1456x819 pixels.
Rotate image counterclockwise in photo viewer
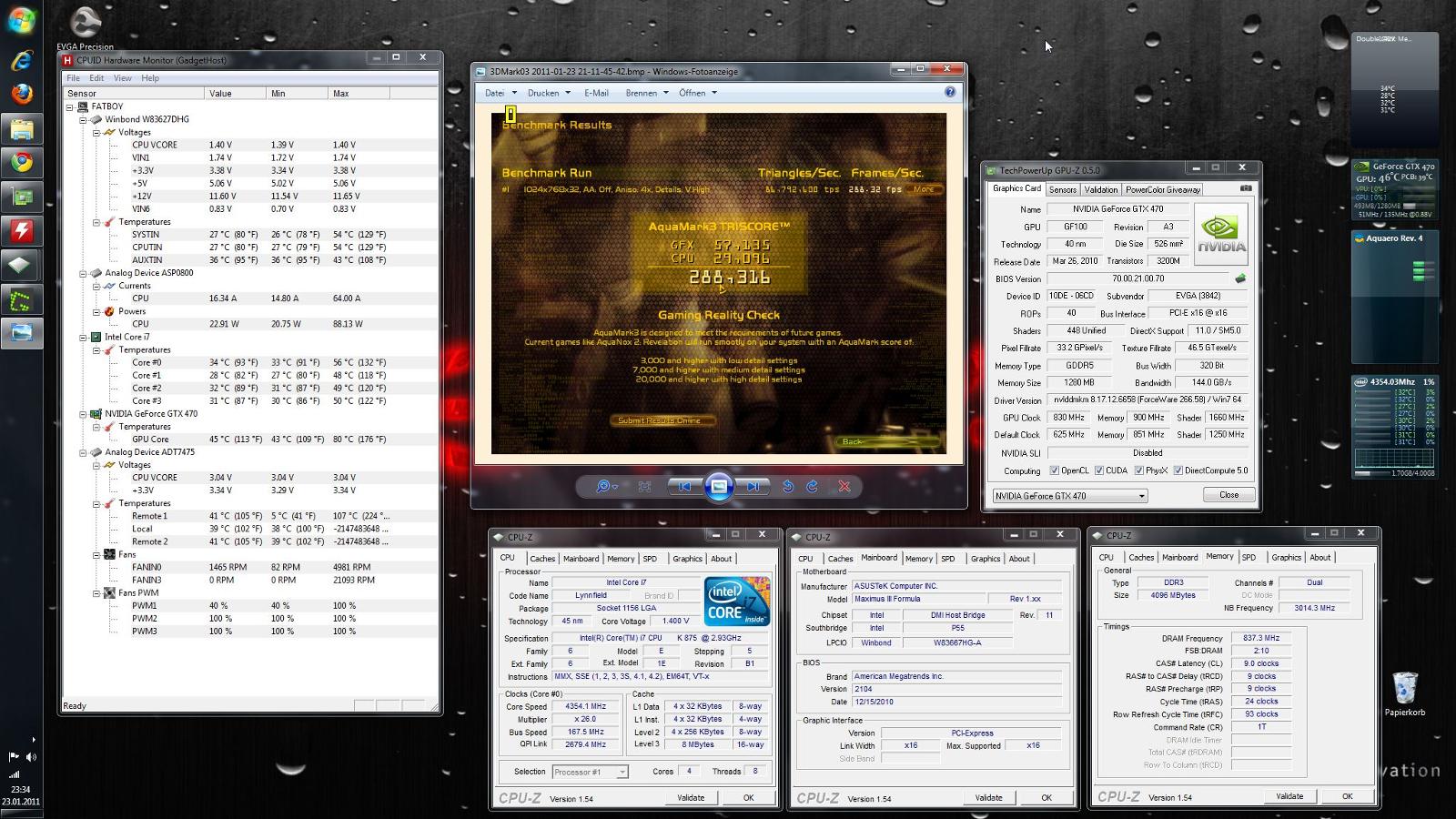tap(788, 487)
